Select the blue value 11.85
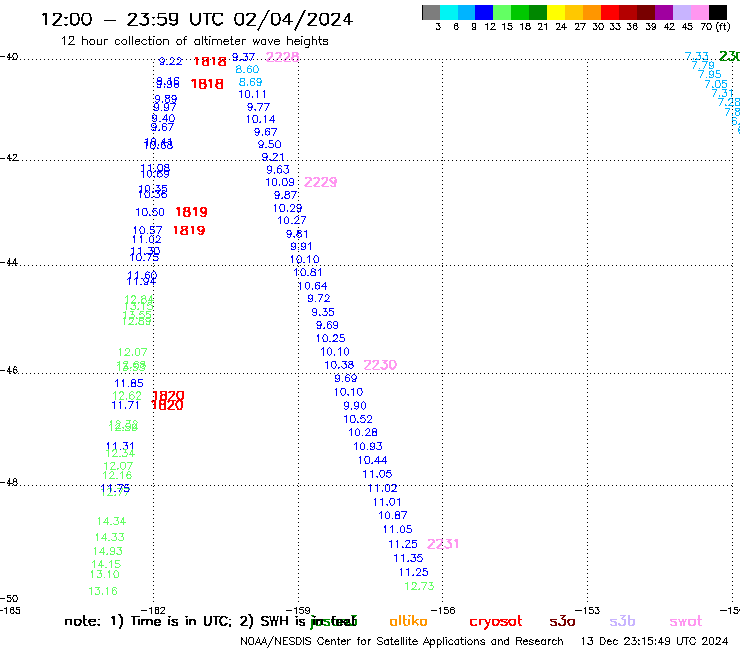This screenshot has height=650, width=740. point(129,383)
